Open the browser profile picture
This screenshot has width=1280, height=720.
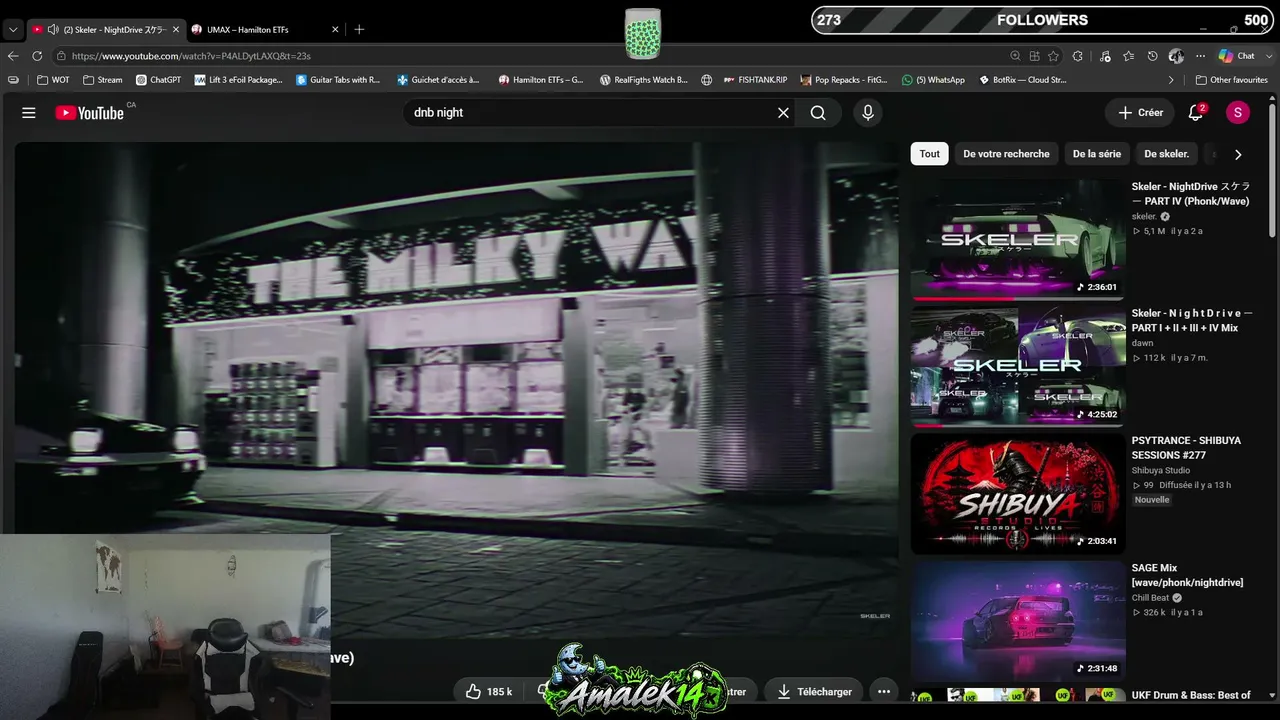click(x=1177, y=56)
